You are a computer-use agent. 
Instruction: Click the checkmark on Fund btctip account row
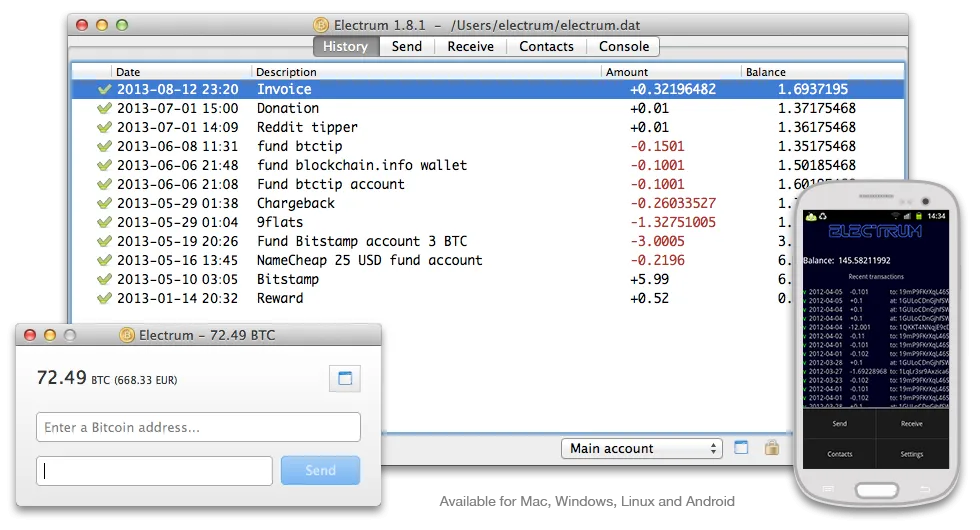point(104,184)
